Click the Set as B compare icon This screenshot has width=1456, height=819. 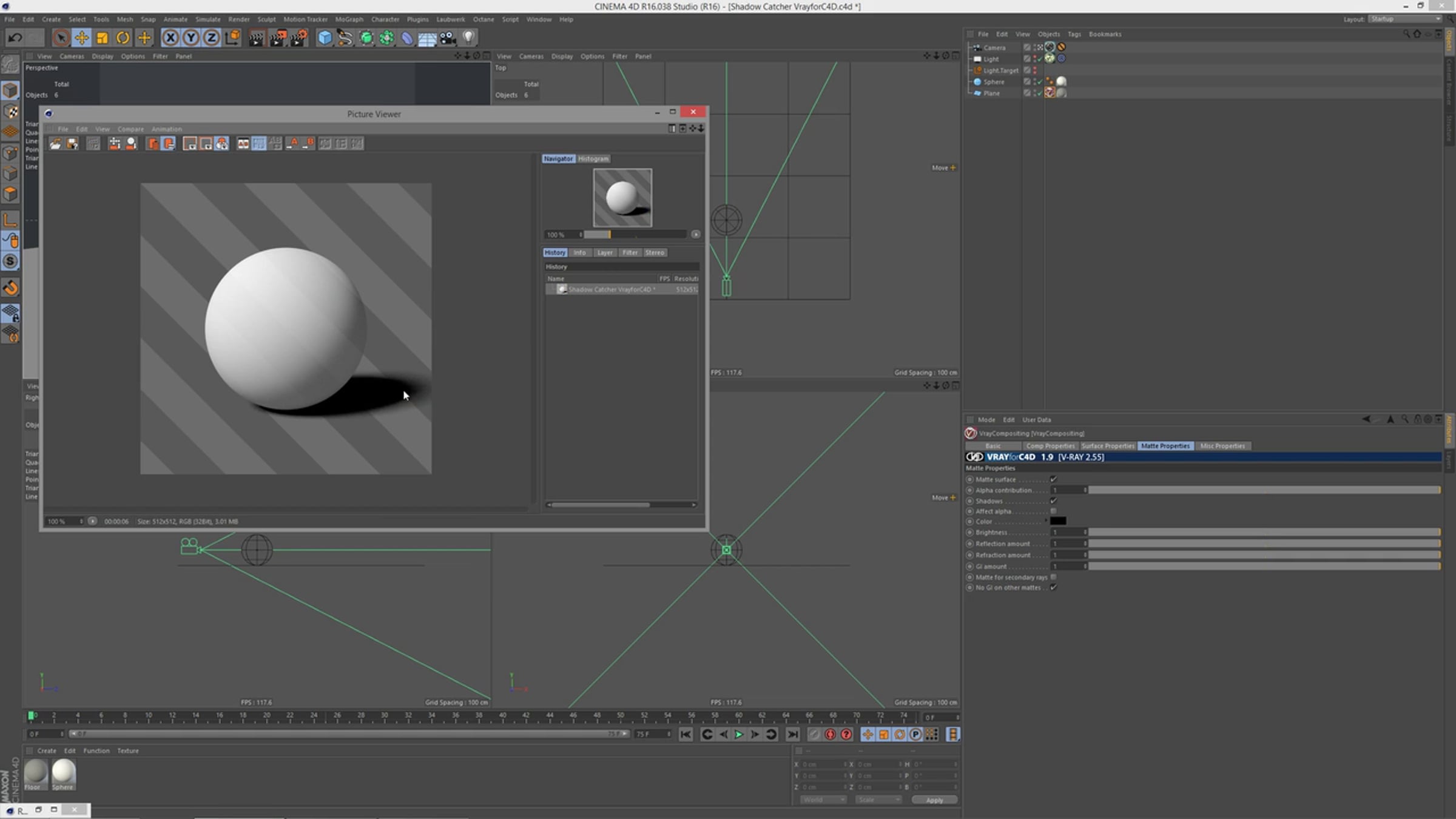click(x=309, y=143)
